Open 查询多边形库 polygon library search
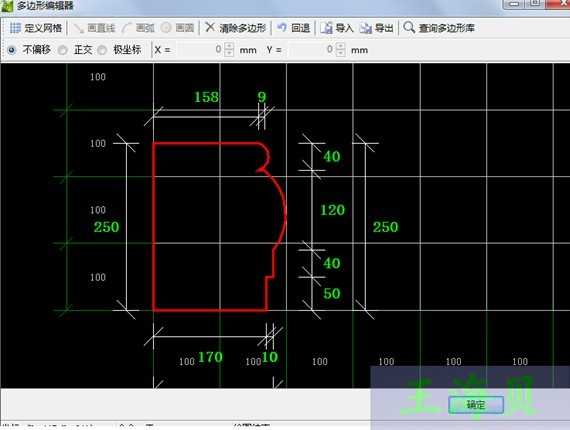This screenshot has height=430, width=570. pos(439,28)
